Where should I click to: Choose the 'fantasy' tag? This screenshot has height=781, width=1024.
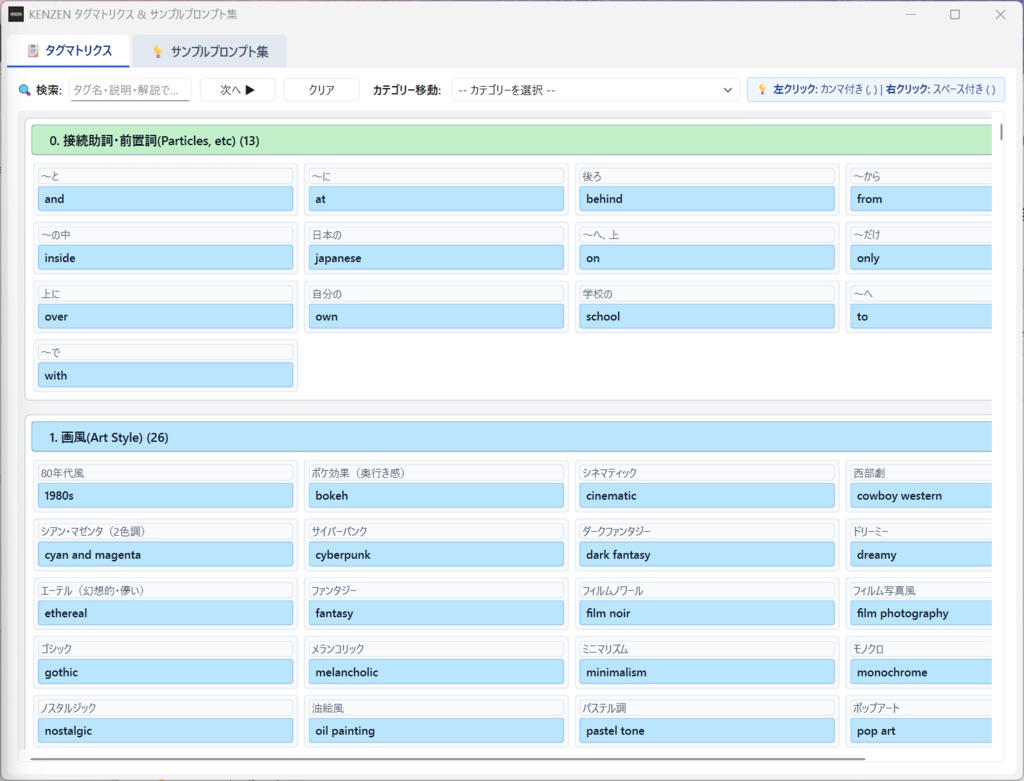click(436, 613)
